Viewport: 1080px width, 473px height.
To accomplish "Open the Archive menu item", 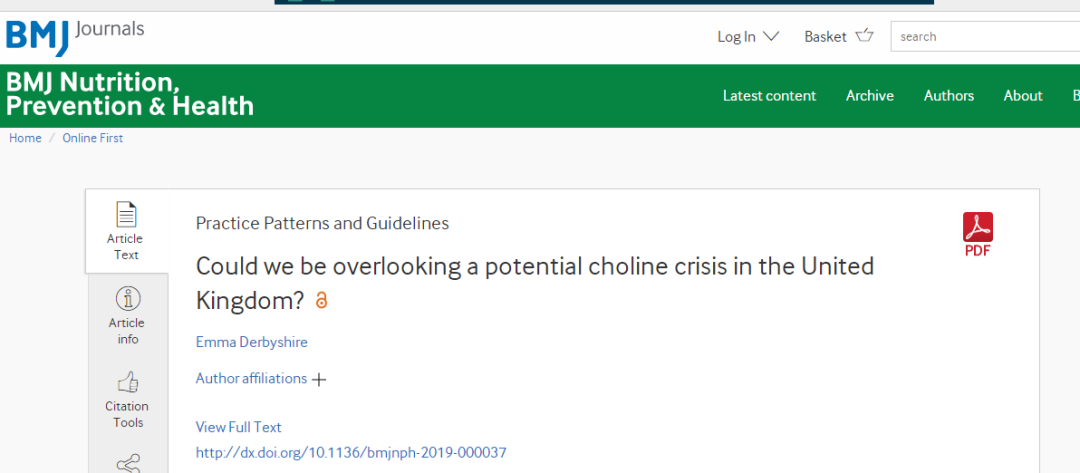I will [x=870, y=96].
